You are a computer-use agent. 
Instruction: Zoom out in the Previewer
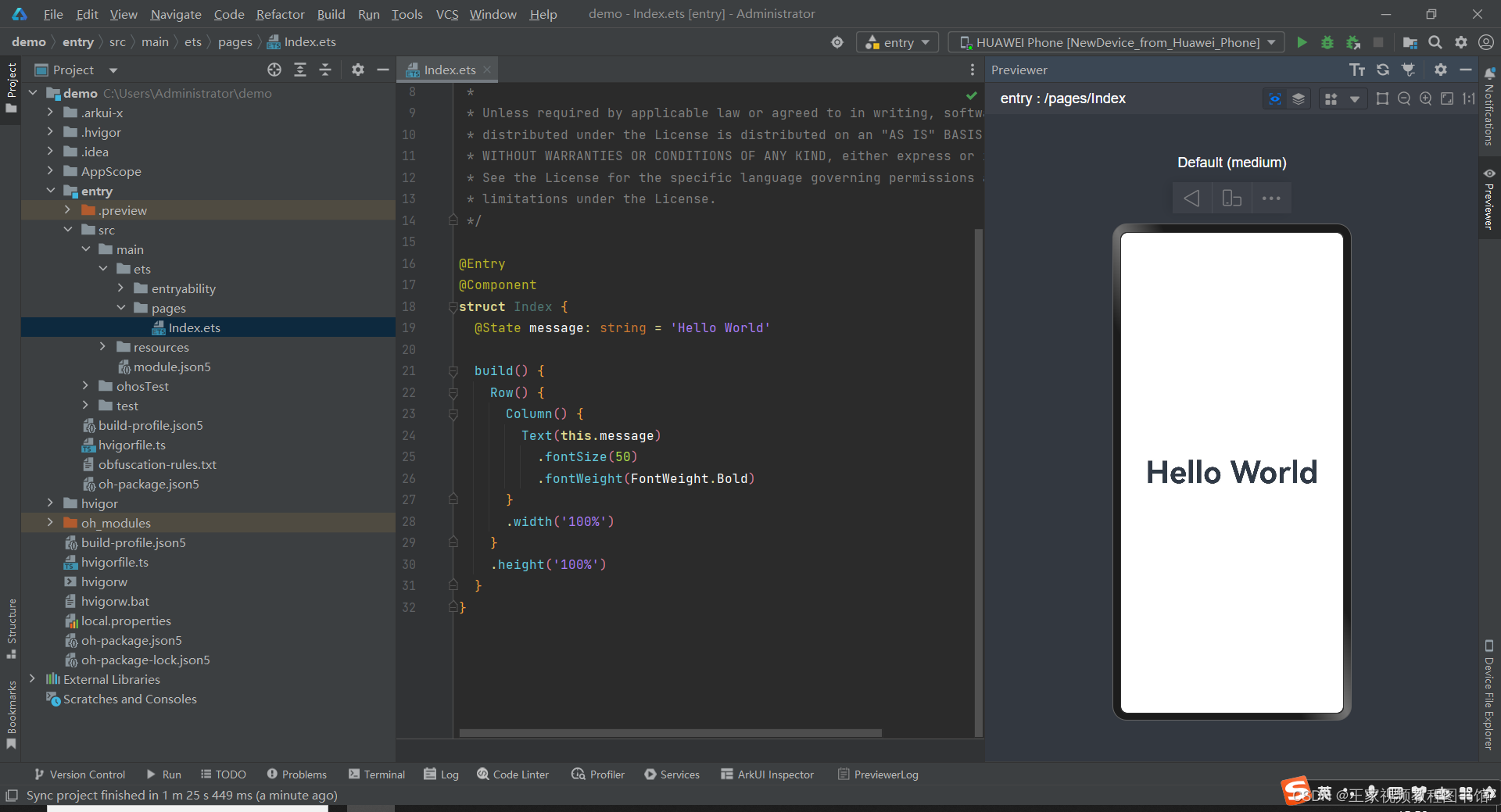[1404, 98]
